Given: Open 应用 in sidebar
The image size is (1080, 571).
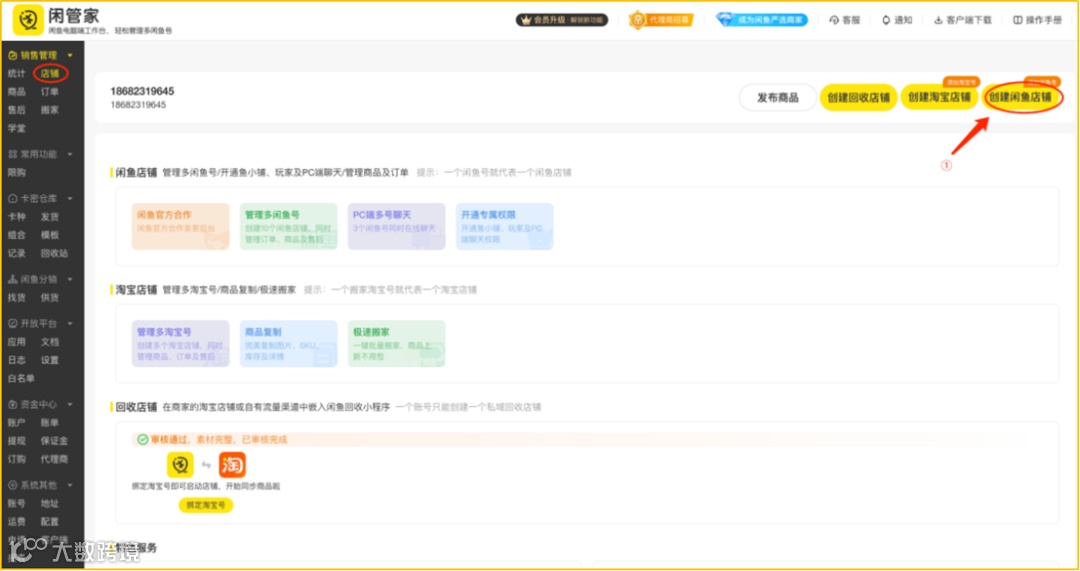Looking at the screenshot, I should 17,342.
